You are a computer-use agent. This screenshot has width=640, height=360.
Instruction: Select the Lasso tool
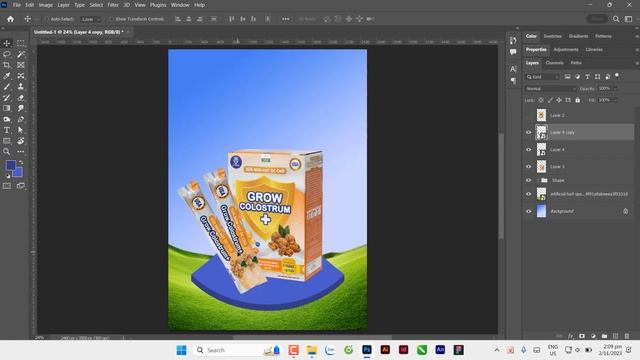click(7, 54)
